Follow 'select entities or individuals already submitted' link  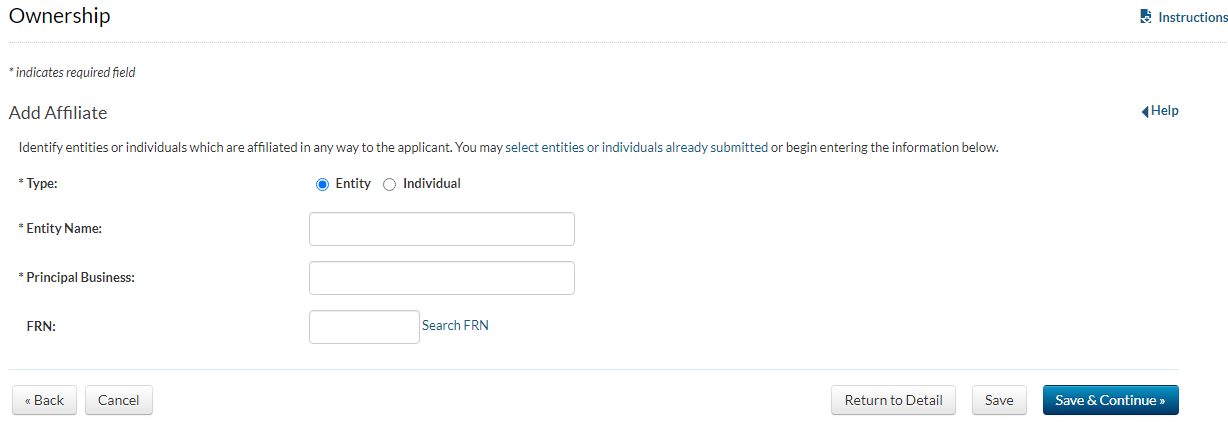[636, 148]
